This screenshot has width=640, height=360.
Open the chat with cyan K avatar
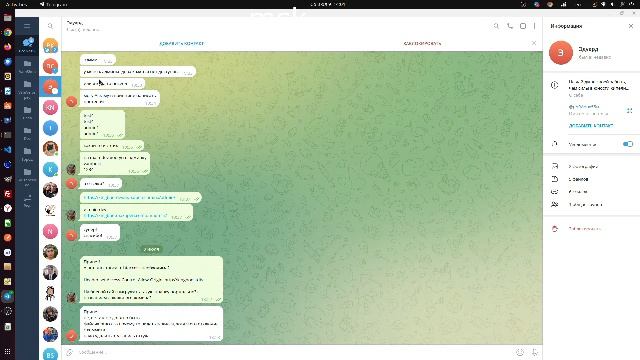point(50,169)
